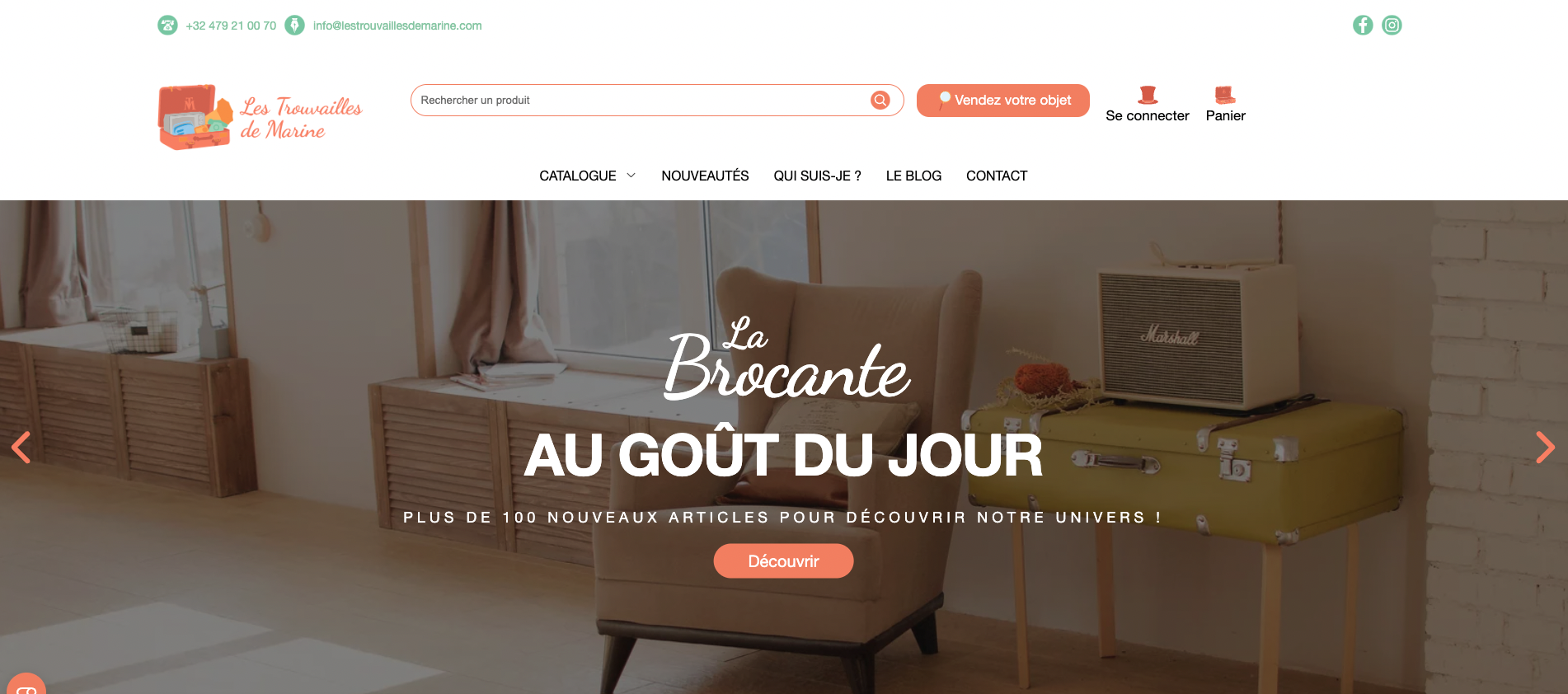Click the top hat login icon
Image resolution: width=1568 pixels, height=694 pixels.
(1148, 95)
